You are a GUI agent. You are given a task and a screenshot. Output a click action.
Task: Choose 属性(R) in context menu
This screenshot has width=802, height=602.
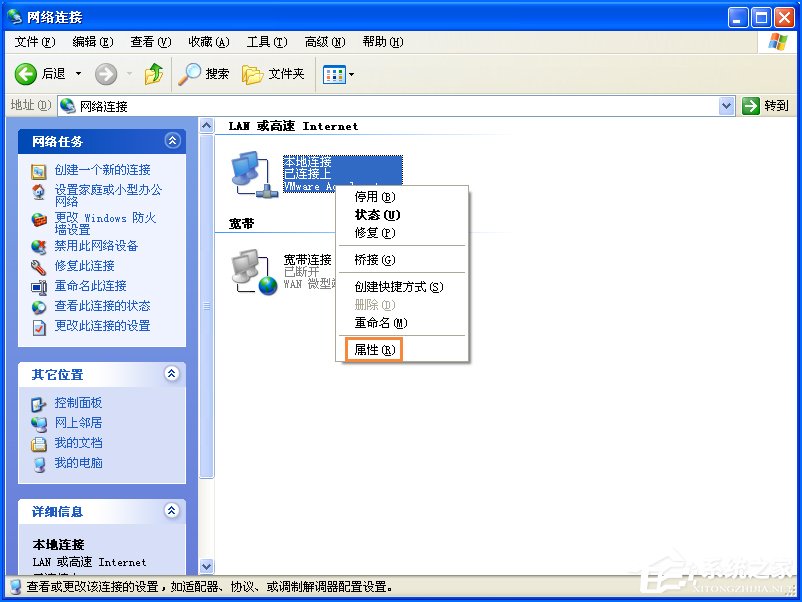pyautogui.click(x=402, y=350)
